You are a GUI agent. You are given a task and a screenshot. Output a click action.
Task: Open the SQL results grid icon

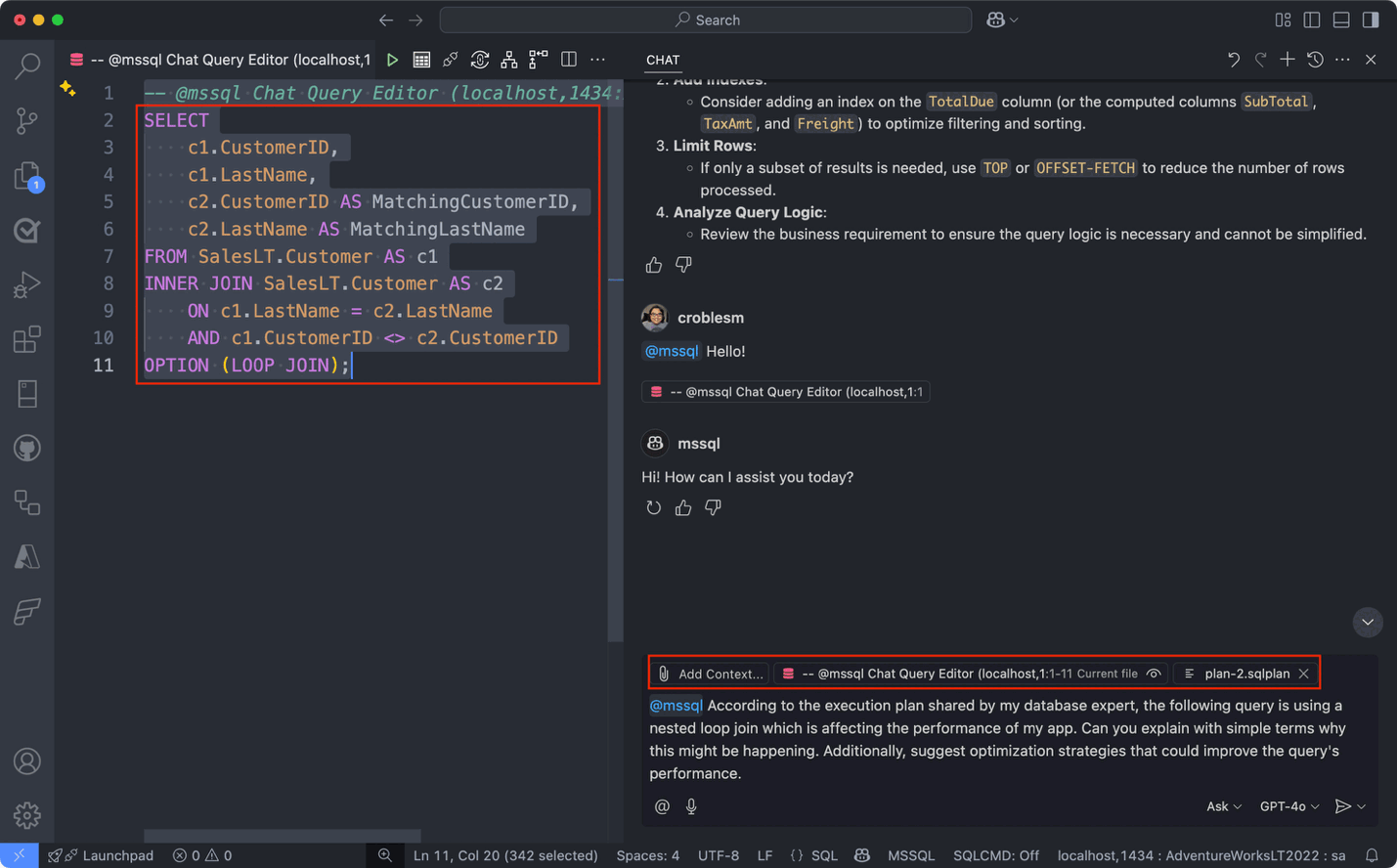click(x=421, y=59)
